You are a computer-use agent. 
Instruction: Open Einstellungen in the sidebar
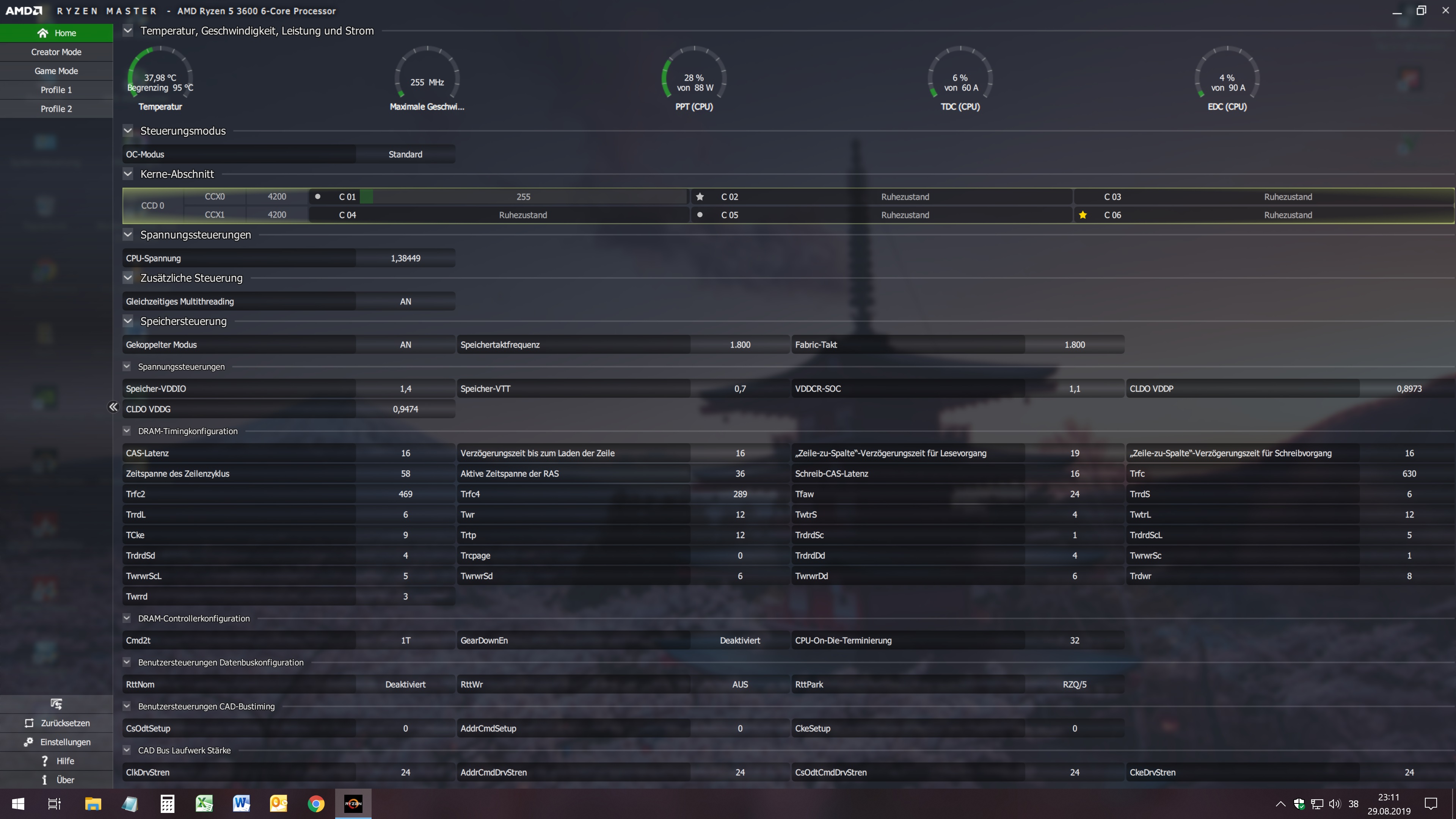tap(57, 742)
